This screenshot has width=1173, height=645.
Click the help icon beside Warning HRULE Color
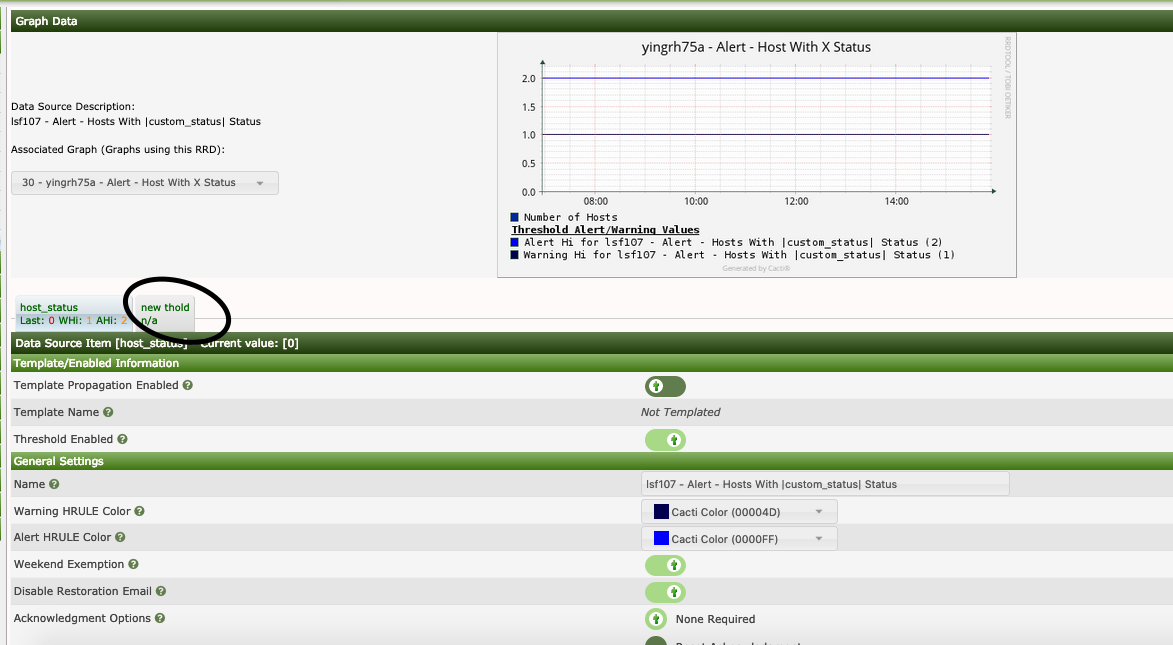pos(139,511)
